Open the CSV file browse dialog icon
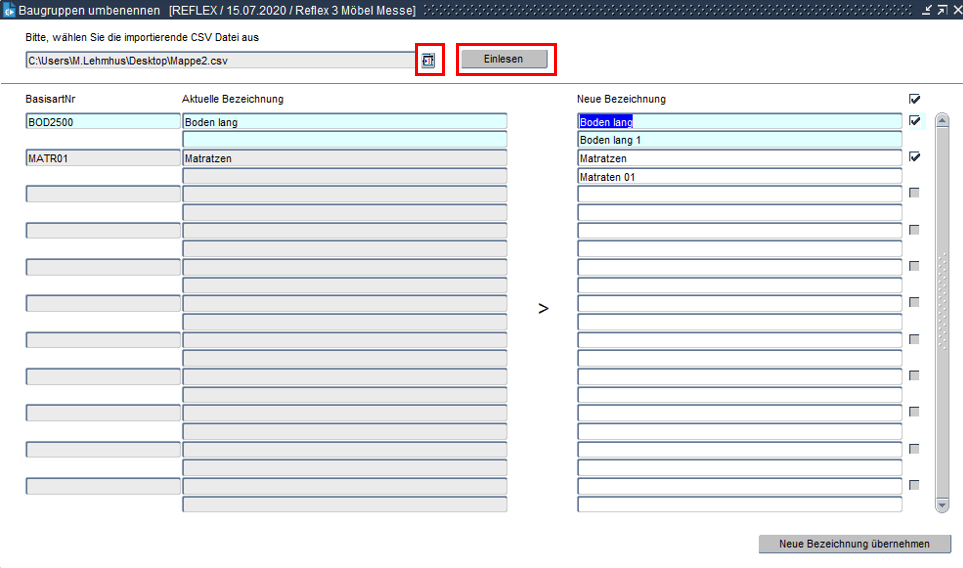Viewport: 963px width, 568px height. click(429, 60)
